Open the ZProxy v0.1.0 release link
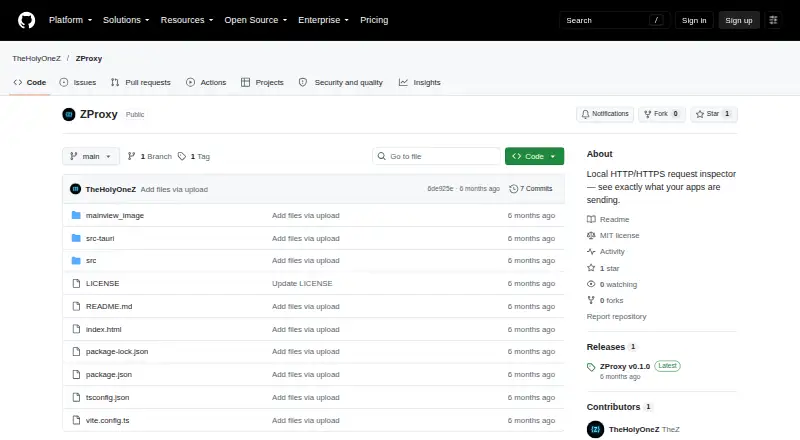 624,366
